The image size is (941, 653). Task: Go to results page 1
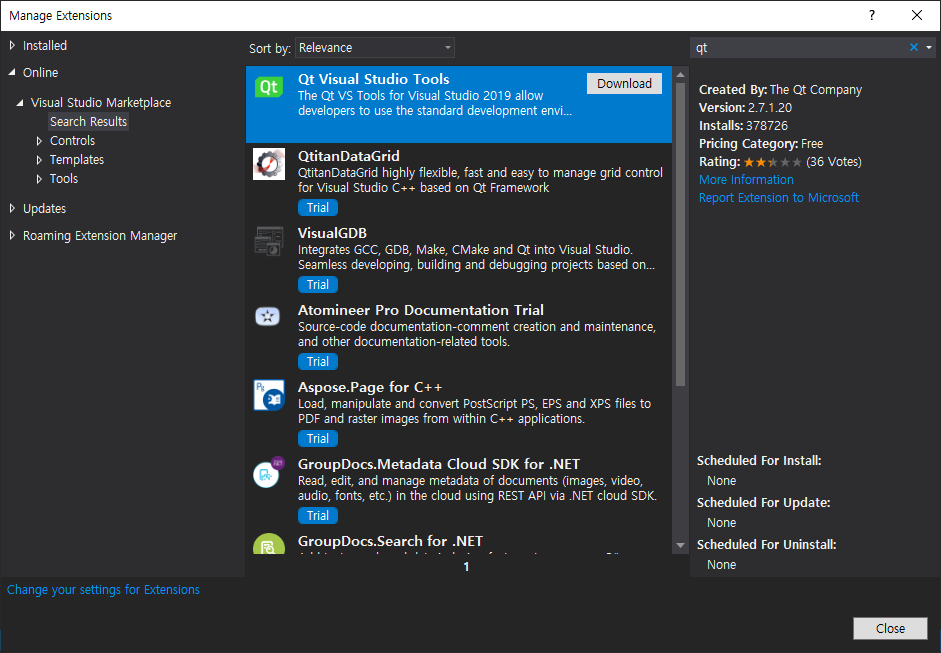click(x=466, y=567)
